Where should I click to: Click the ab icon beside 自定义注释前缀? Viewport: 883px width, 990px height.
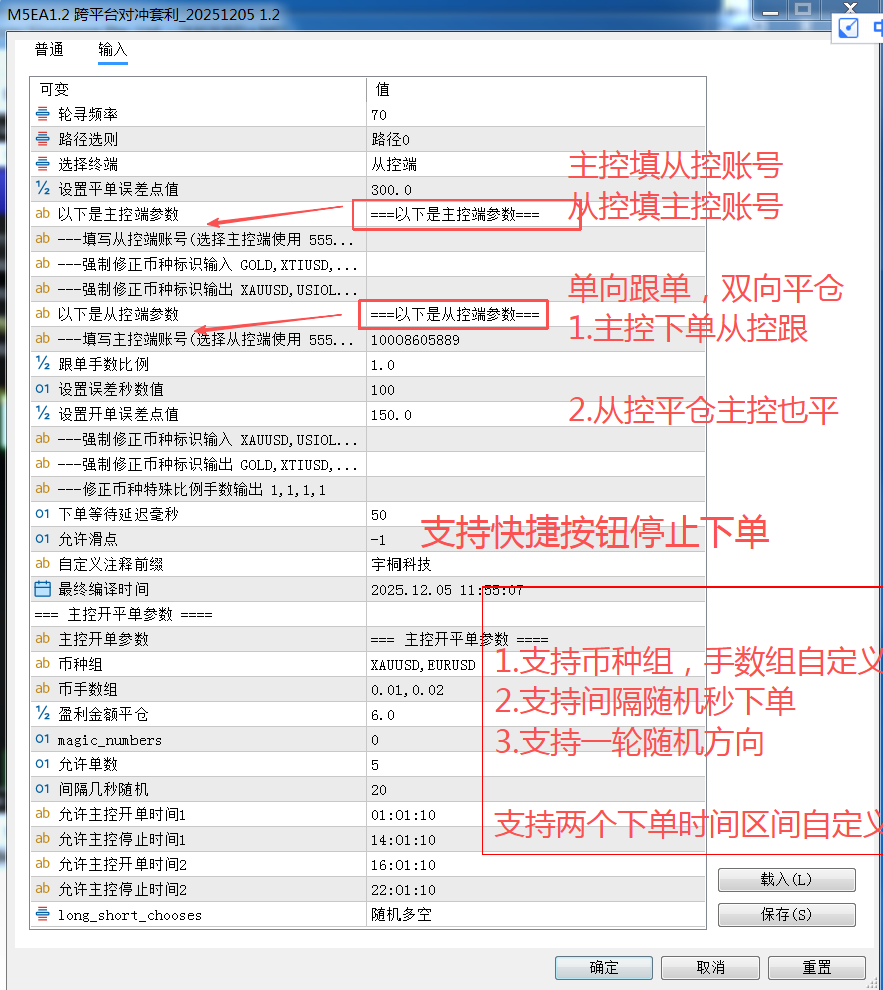41,563
